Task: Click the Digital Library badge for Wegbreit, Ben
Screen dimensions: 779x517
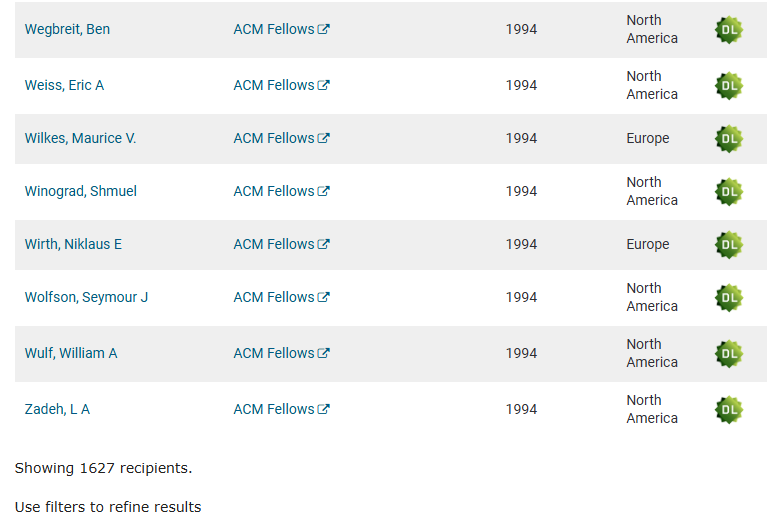Action: pos(729,30)
